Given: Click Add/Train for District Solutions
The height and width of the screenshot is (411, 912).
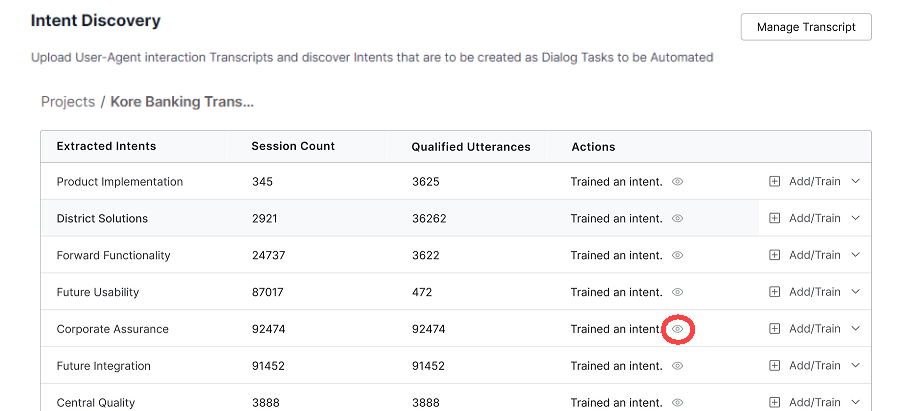Looking at the screenshot, I should click(x=814, y=219).
